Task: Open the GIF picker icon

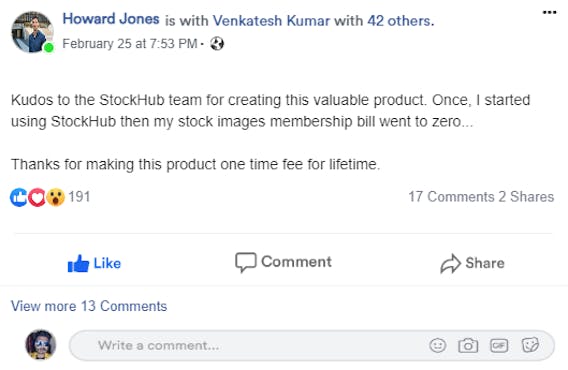Action: pyautogui.click(x=499, y=345)
